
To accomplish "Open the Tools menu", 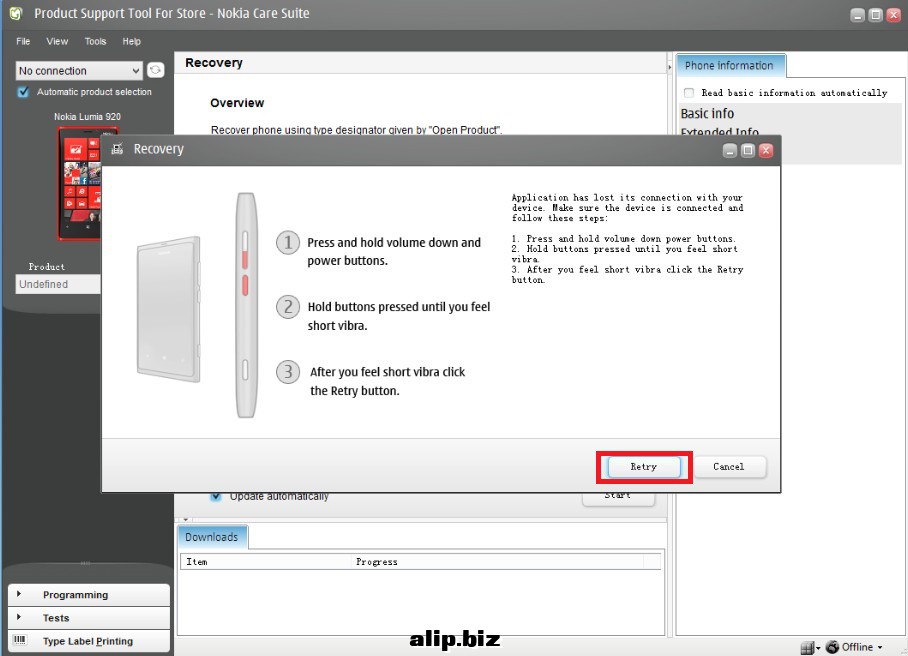I will 96,41.
